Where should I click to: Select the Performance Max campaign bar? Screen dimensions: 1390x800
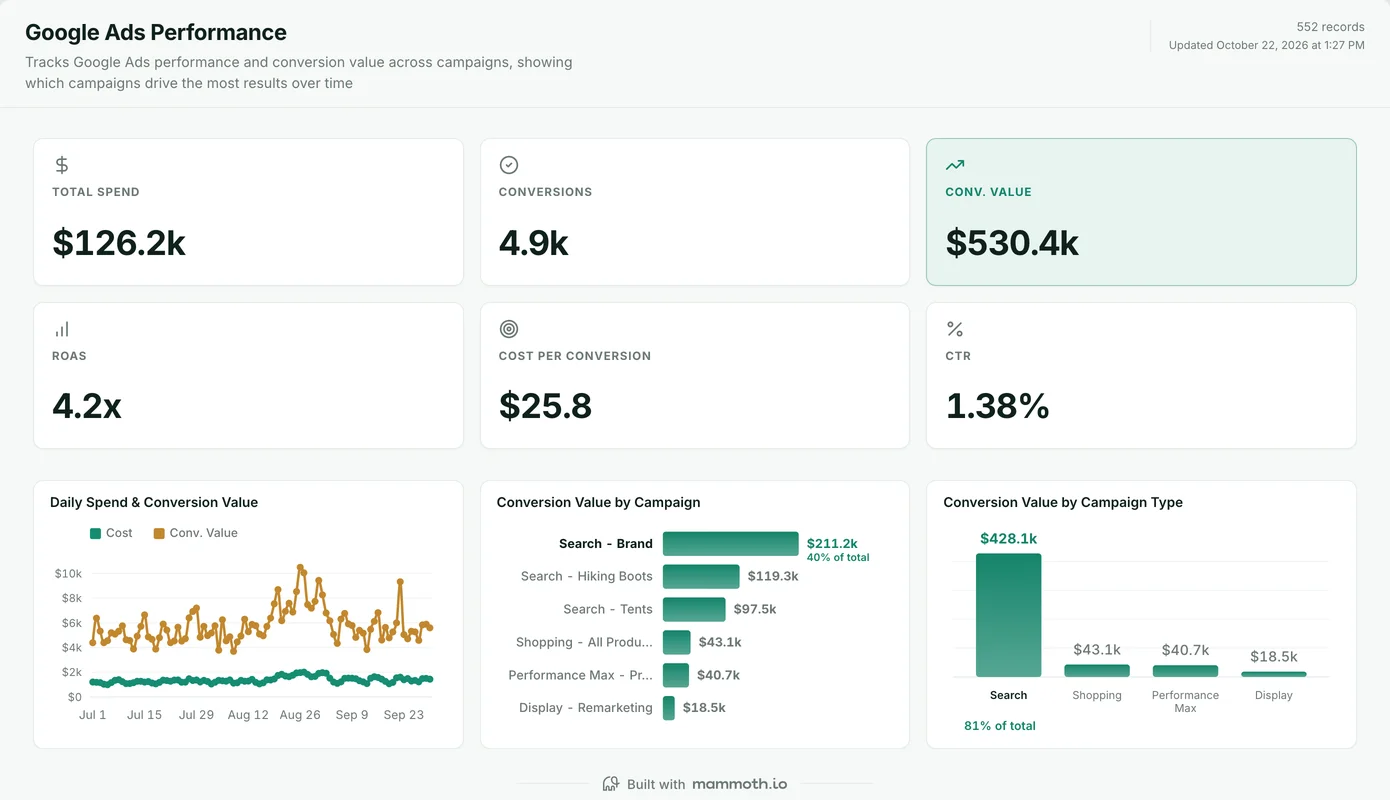(x=676, y=675)
